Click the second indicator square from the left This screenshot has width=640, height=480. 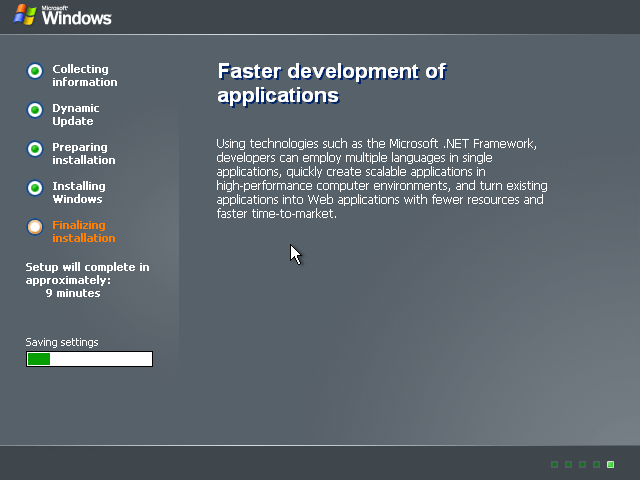pyautogui.click(x=568, y=464)
